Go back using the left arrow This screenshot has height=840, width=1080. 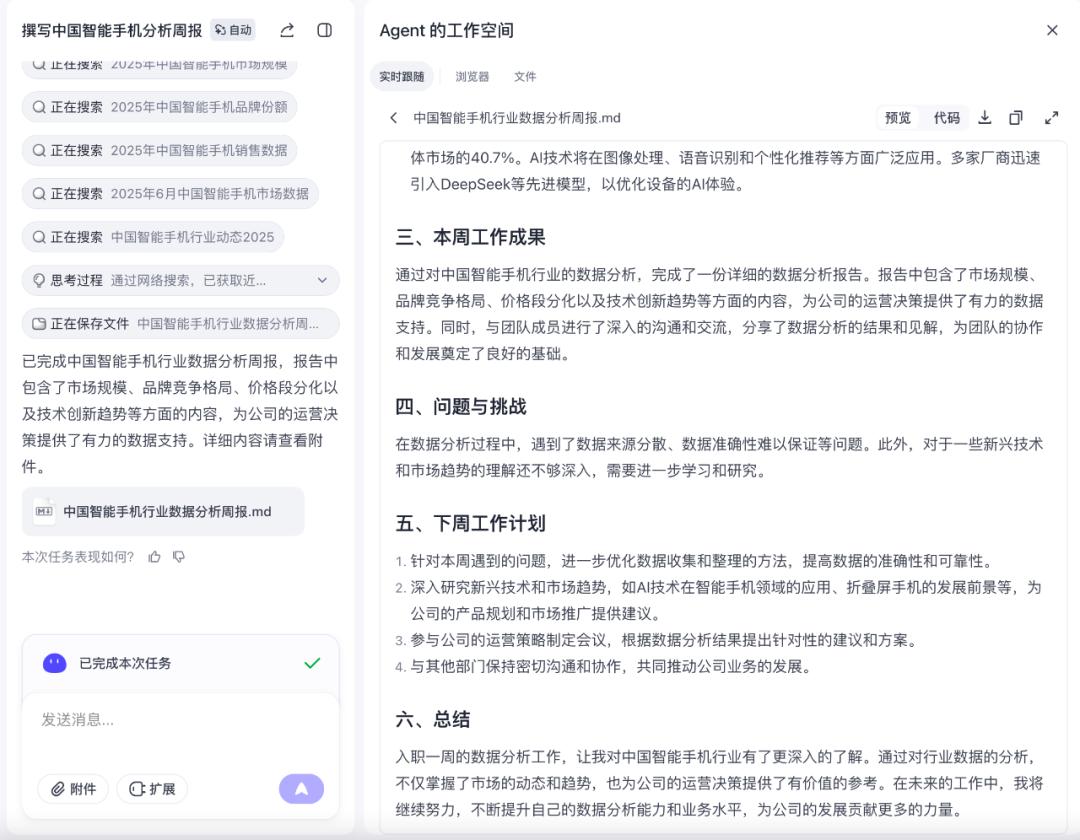(x=394, y=118)
